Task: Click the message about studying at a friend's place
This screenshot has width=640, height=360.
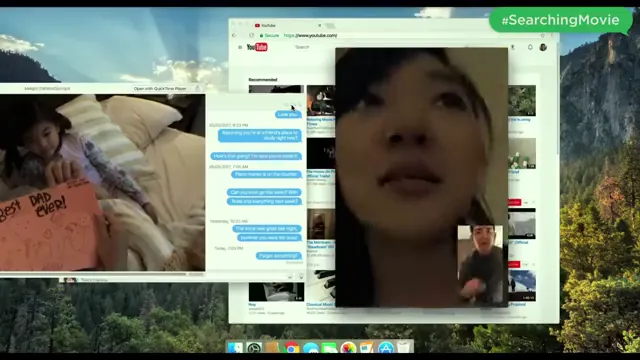Action: tap(260, 136)
